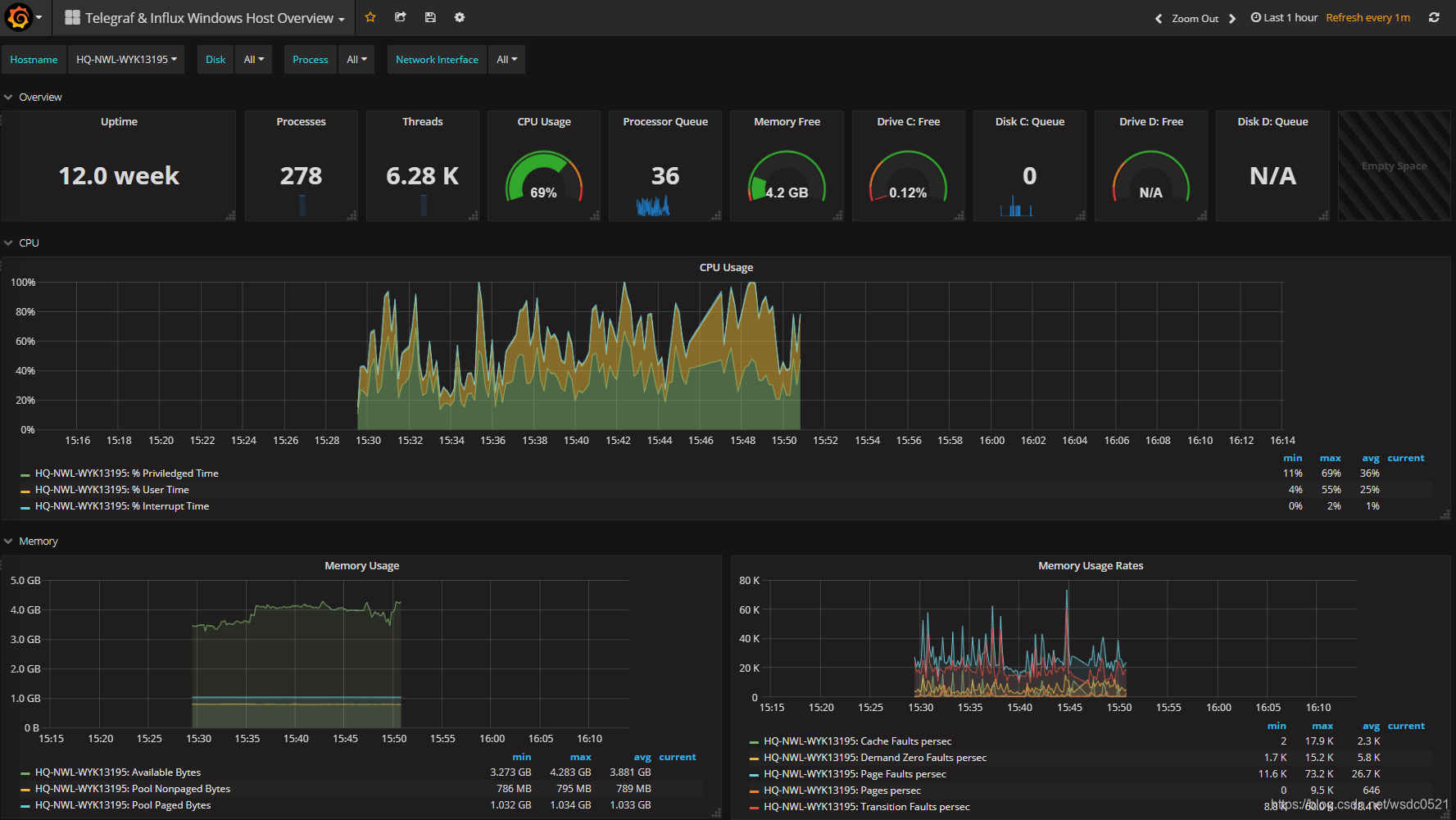Shift time range back with left arrow

(x=1159, y=18)
